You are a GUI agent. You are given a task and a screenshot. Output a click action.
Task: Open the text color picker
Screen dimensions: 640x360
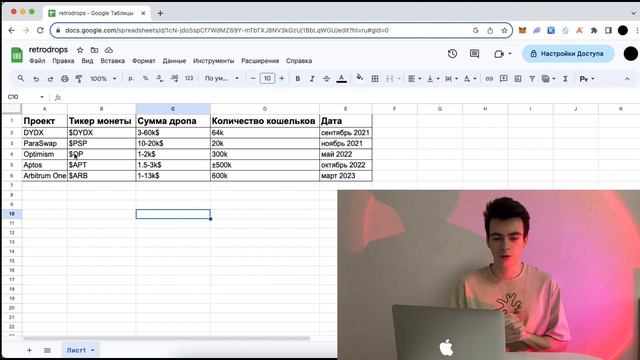click(x=342, y=79)
